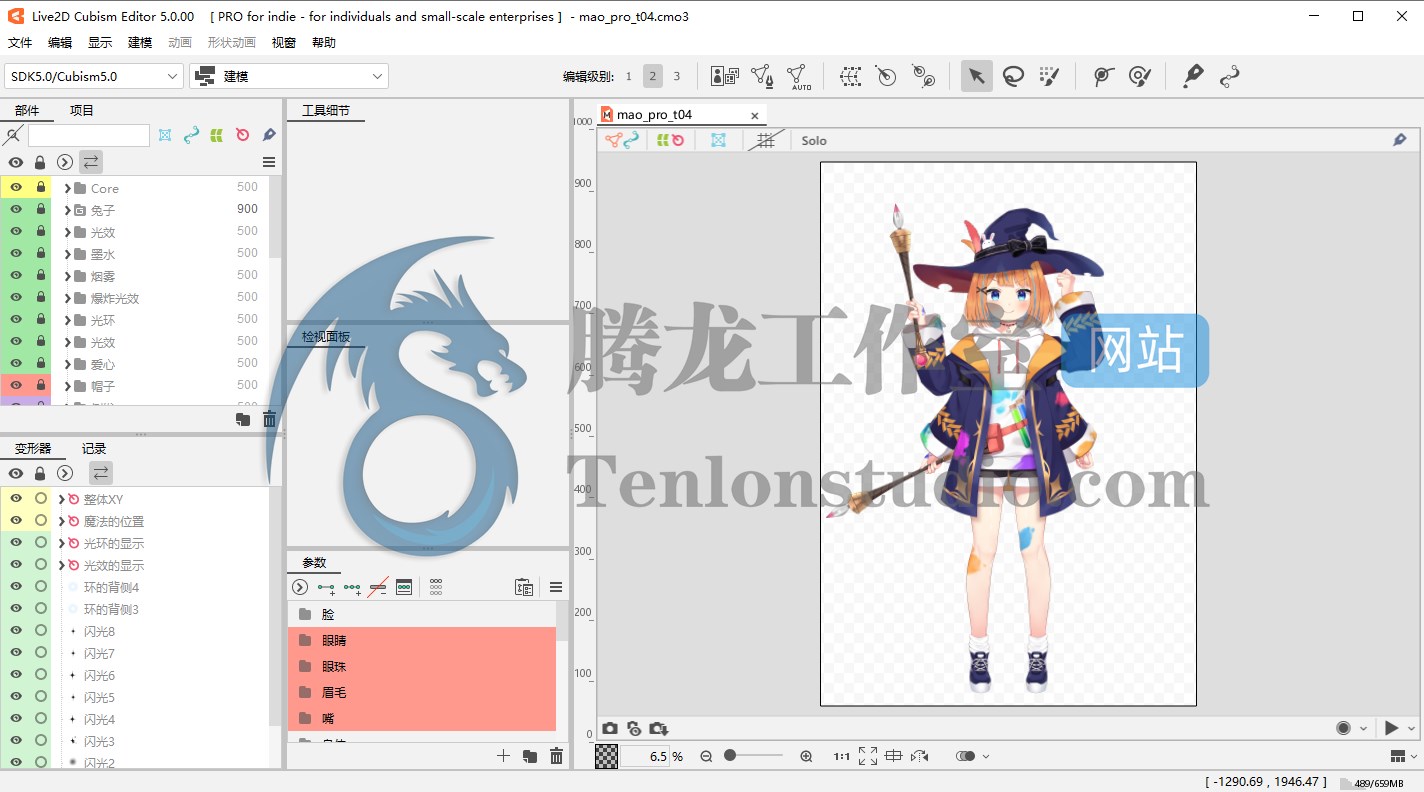Screen dimensions: 1424x792
Task: Set edit level to 3
Action: point(677,76)
